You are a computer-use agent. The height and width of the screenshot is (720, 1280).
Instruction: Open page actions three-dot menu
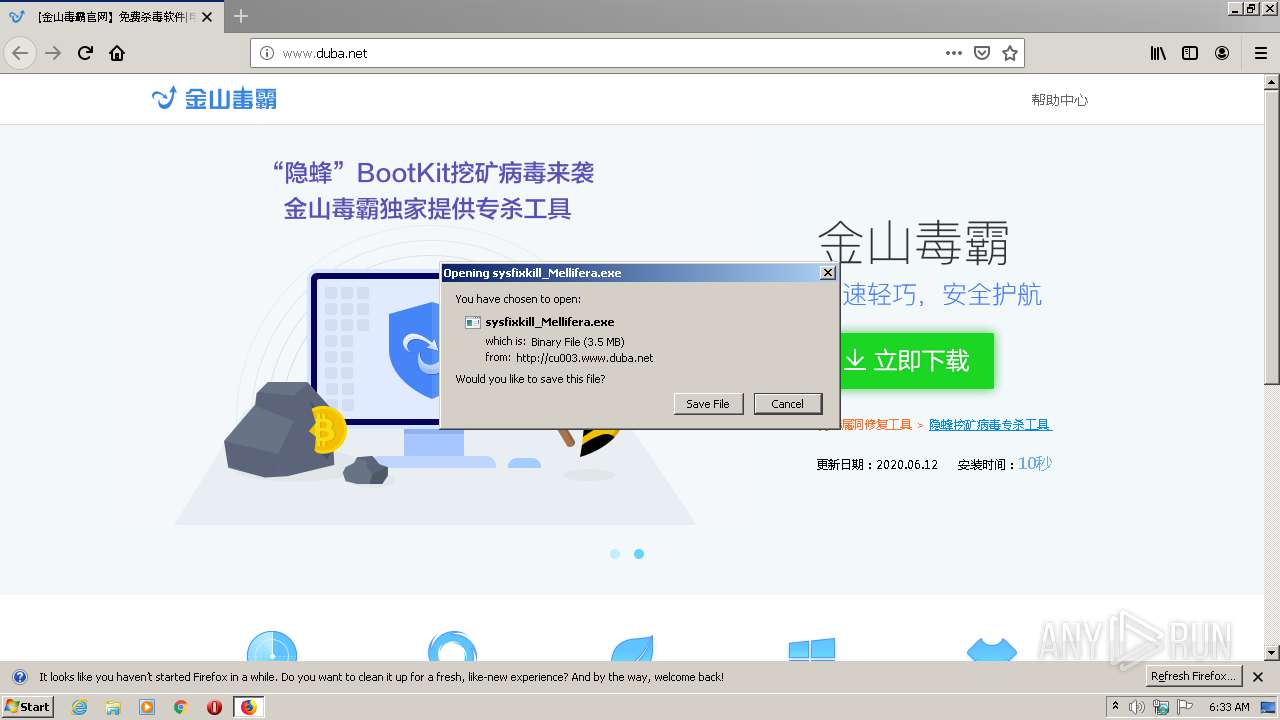tap(954, 53)
